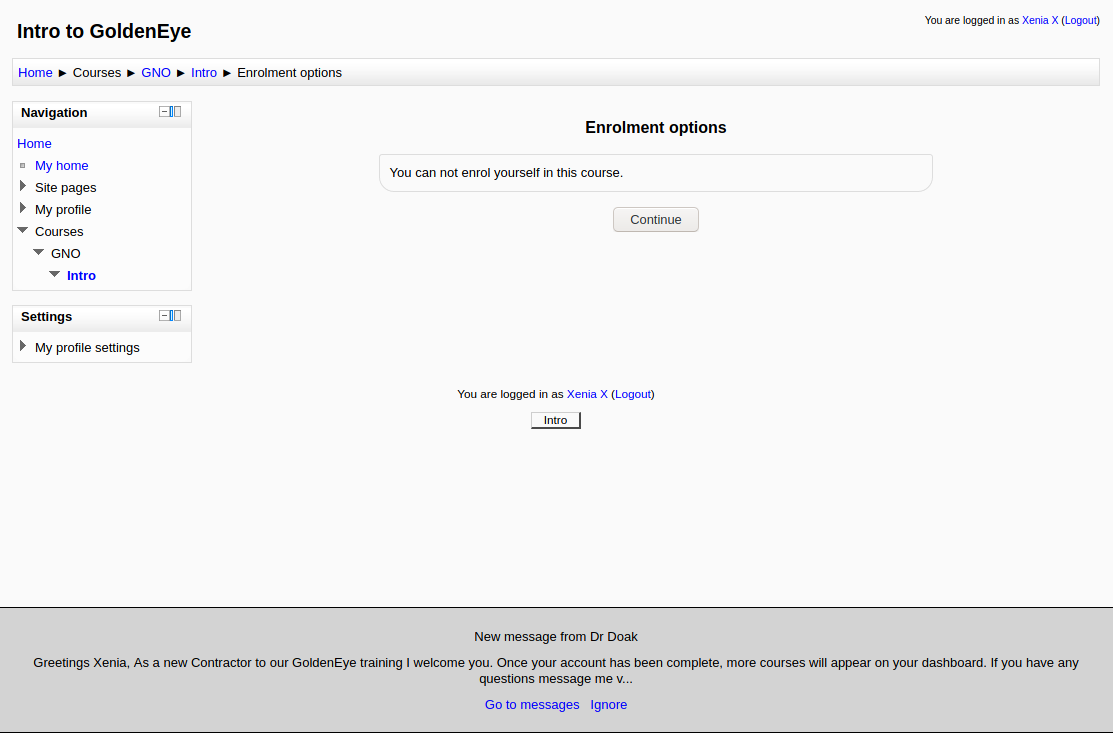Click 'New message from Dr Doak' text
Screen dimensions: 1113x733
[x=556, y=636]
